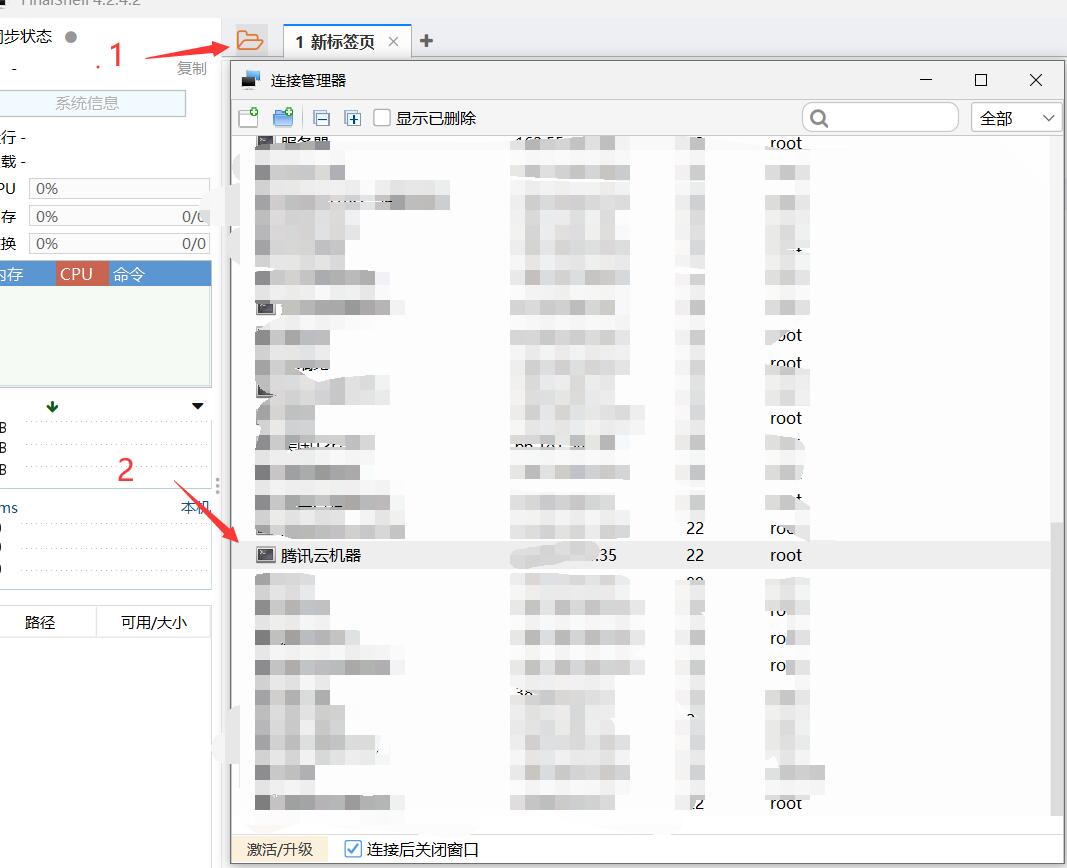Enable the 显示已删除 checkbox

point(382,118)
